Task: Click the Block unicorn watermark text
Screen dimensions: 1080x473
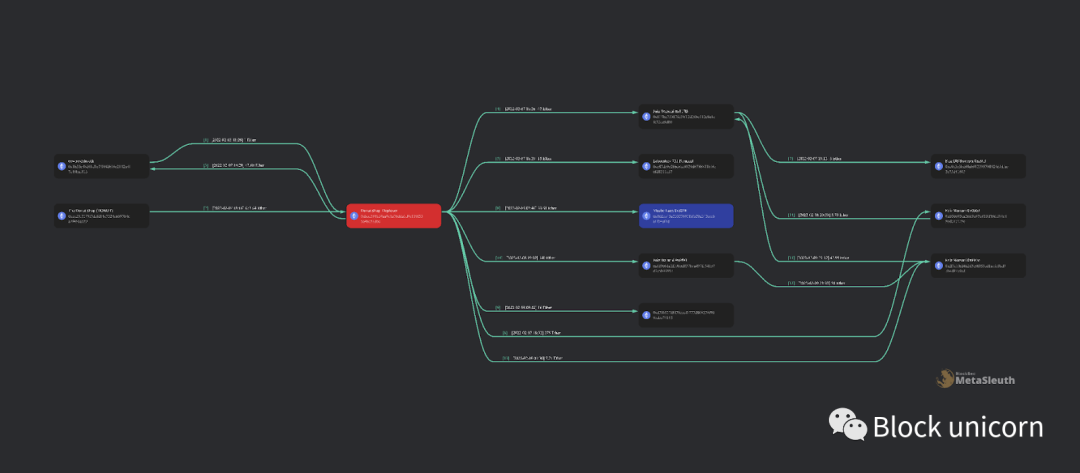Action: tap(958, 426)
